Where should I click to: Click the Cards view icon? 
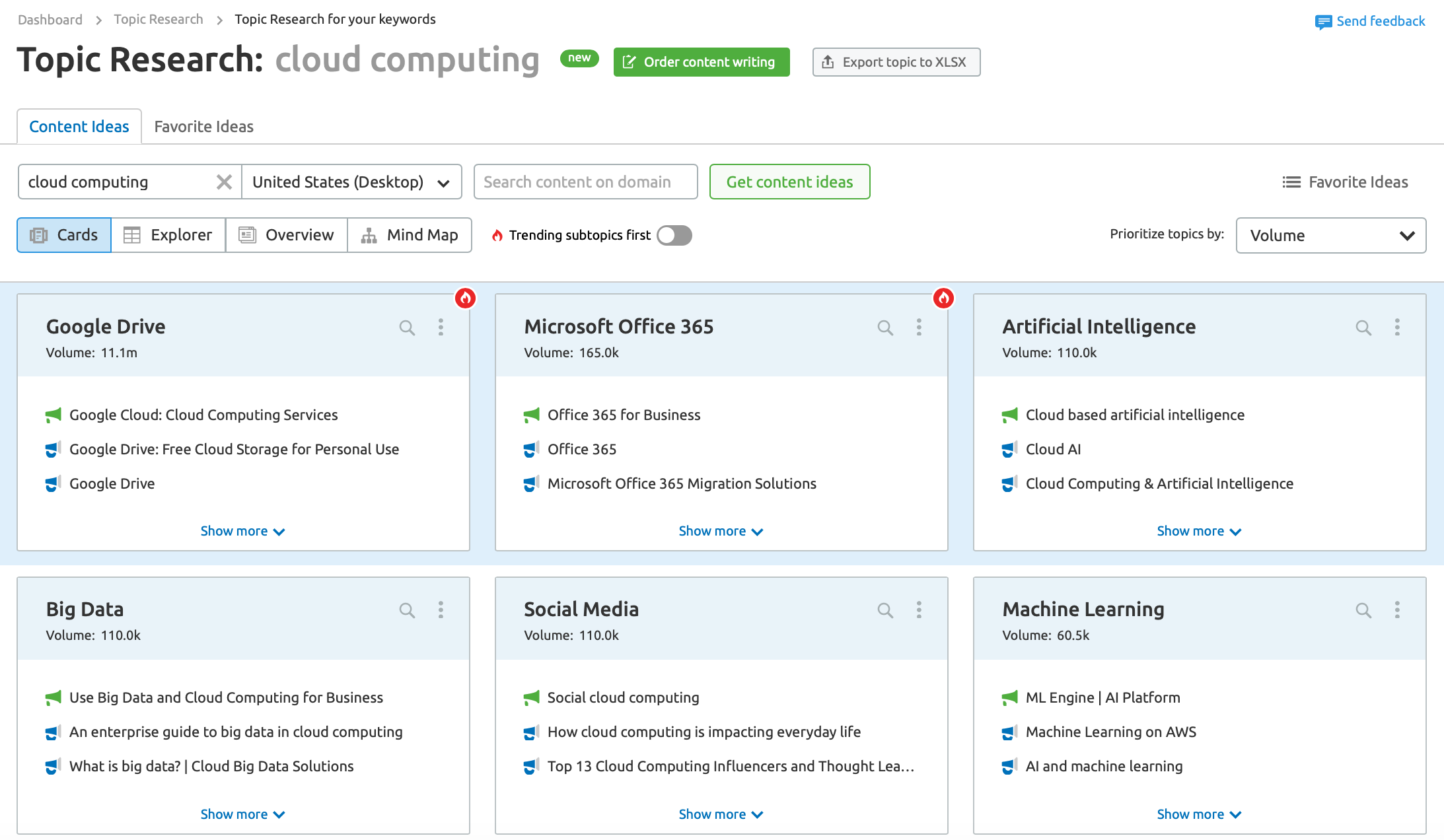coord(40,234)
